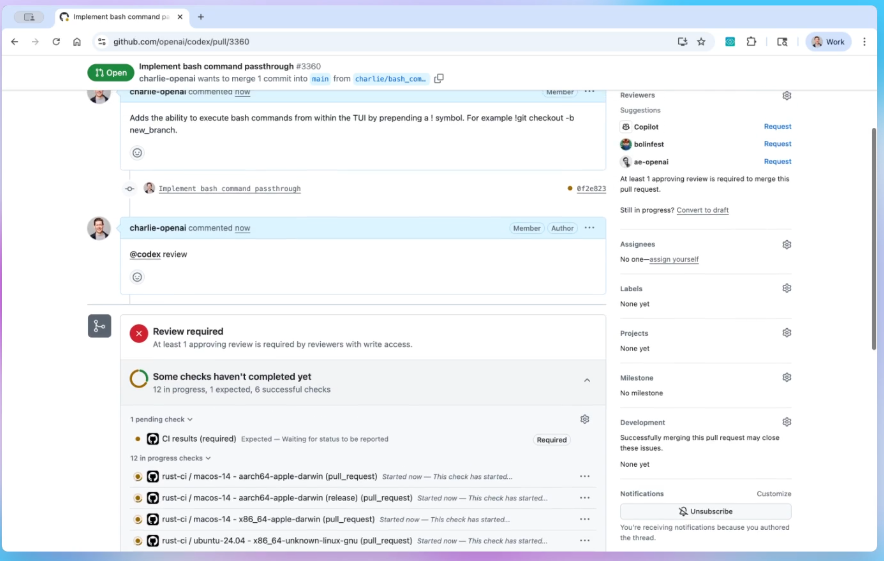
Task: Copy the branch name charlie/bash_com
Action: pos(439,78)
